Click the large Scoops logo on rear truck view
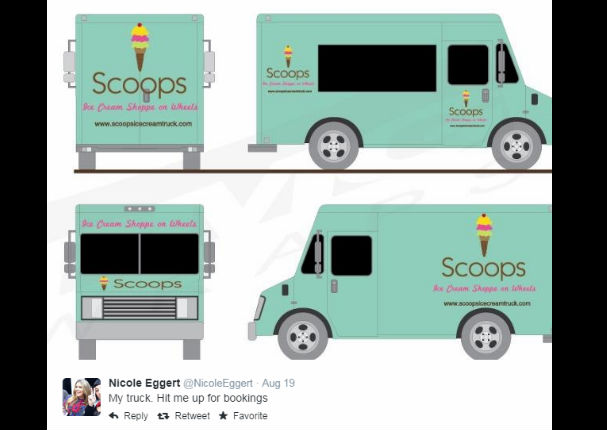Image resolution: width=607 pixels, height=430 pixels. [139, 84]
